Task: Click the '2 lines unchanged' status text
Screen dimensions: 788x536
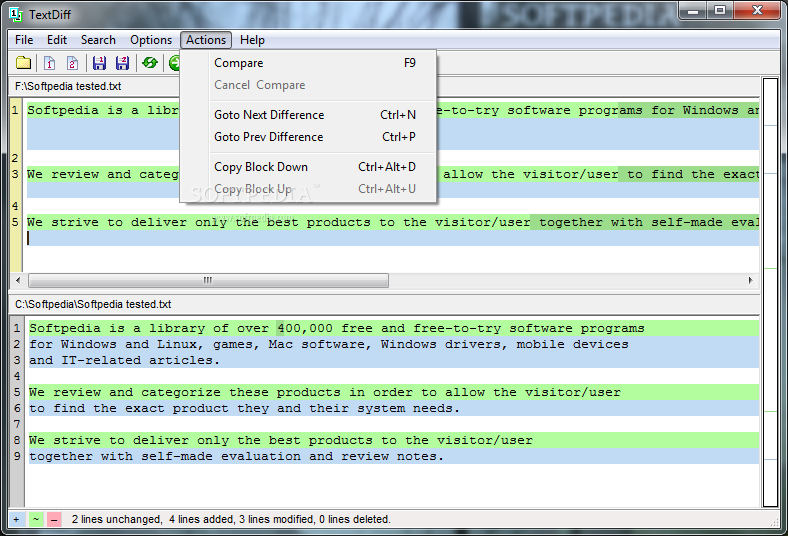Action: [x=116, y=519]
